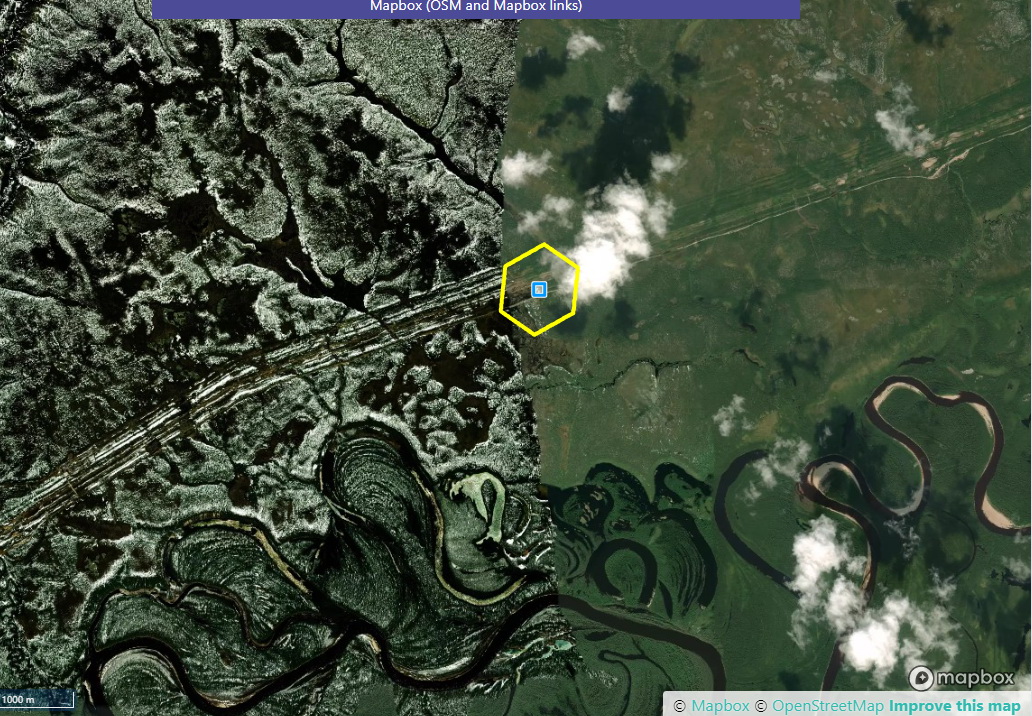Follow the Improve this map link
Viewport: 1032px width, 716px height.
954,706
